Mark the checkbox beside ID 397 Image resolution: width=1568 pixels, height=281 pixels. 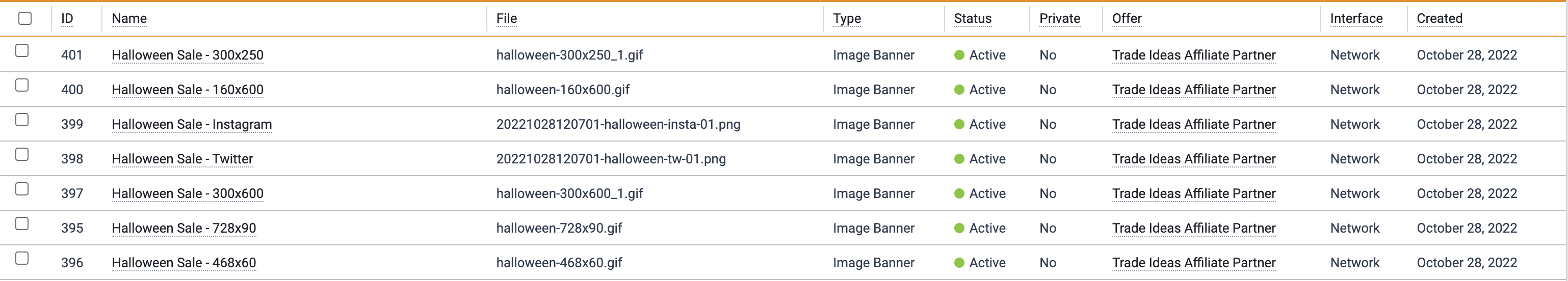22,189
